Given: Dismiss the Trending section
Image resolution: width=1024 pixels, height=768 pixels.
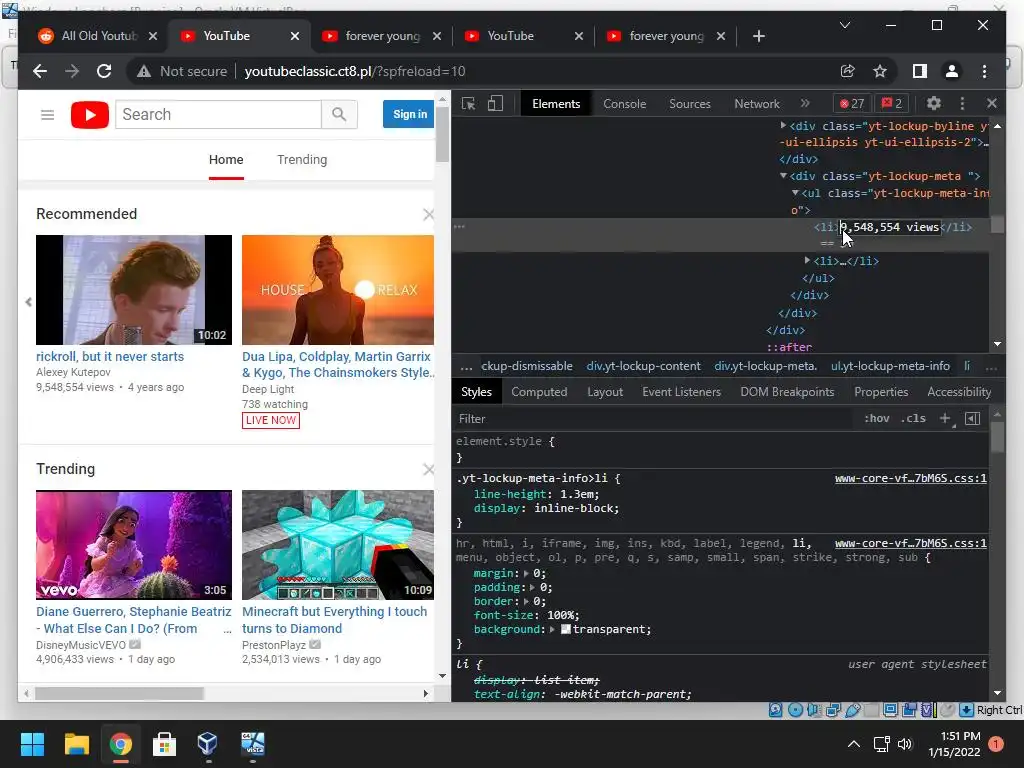Looking at the screenshot, I should 428,470.
